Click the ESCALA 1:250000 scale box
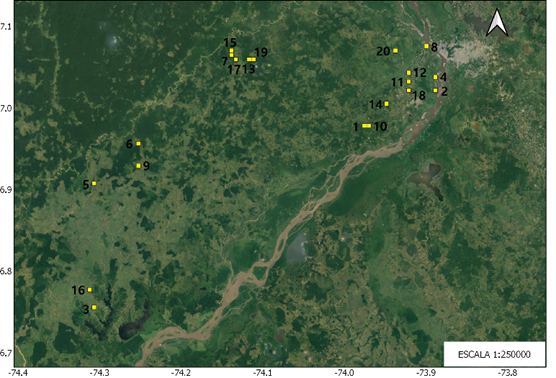The image size is (556, 378). [494, 354]
